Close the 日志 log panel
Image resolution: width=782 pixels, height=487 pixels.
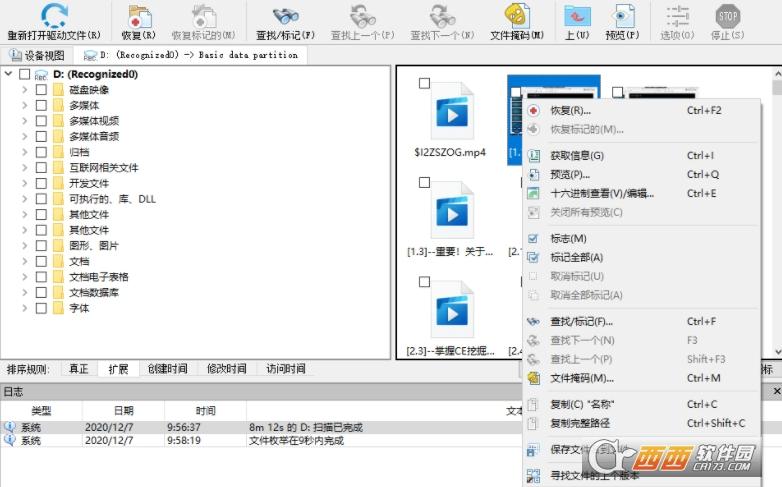777,391
